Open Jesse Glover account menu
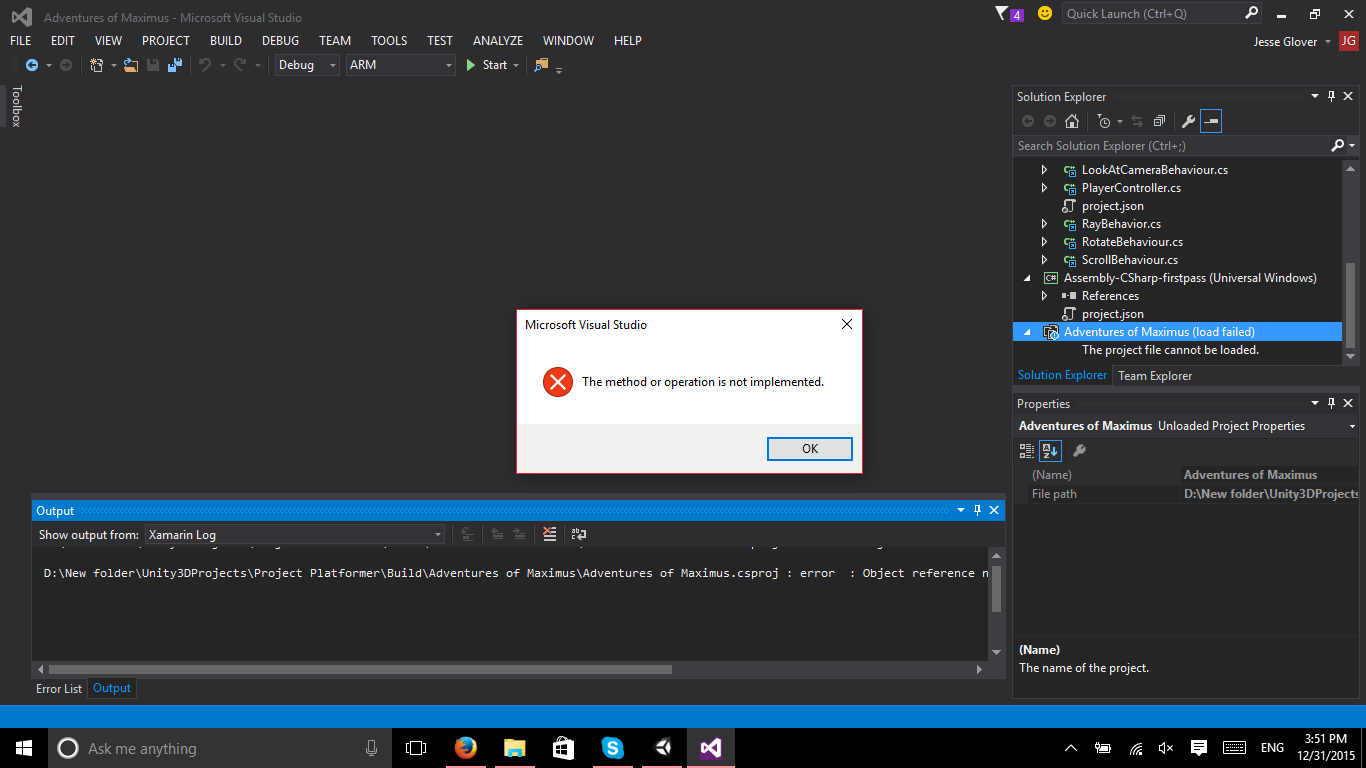The height and width of the screenshot is (768, 1366). click(x=1292, y=41)
